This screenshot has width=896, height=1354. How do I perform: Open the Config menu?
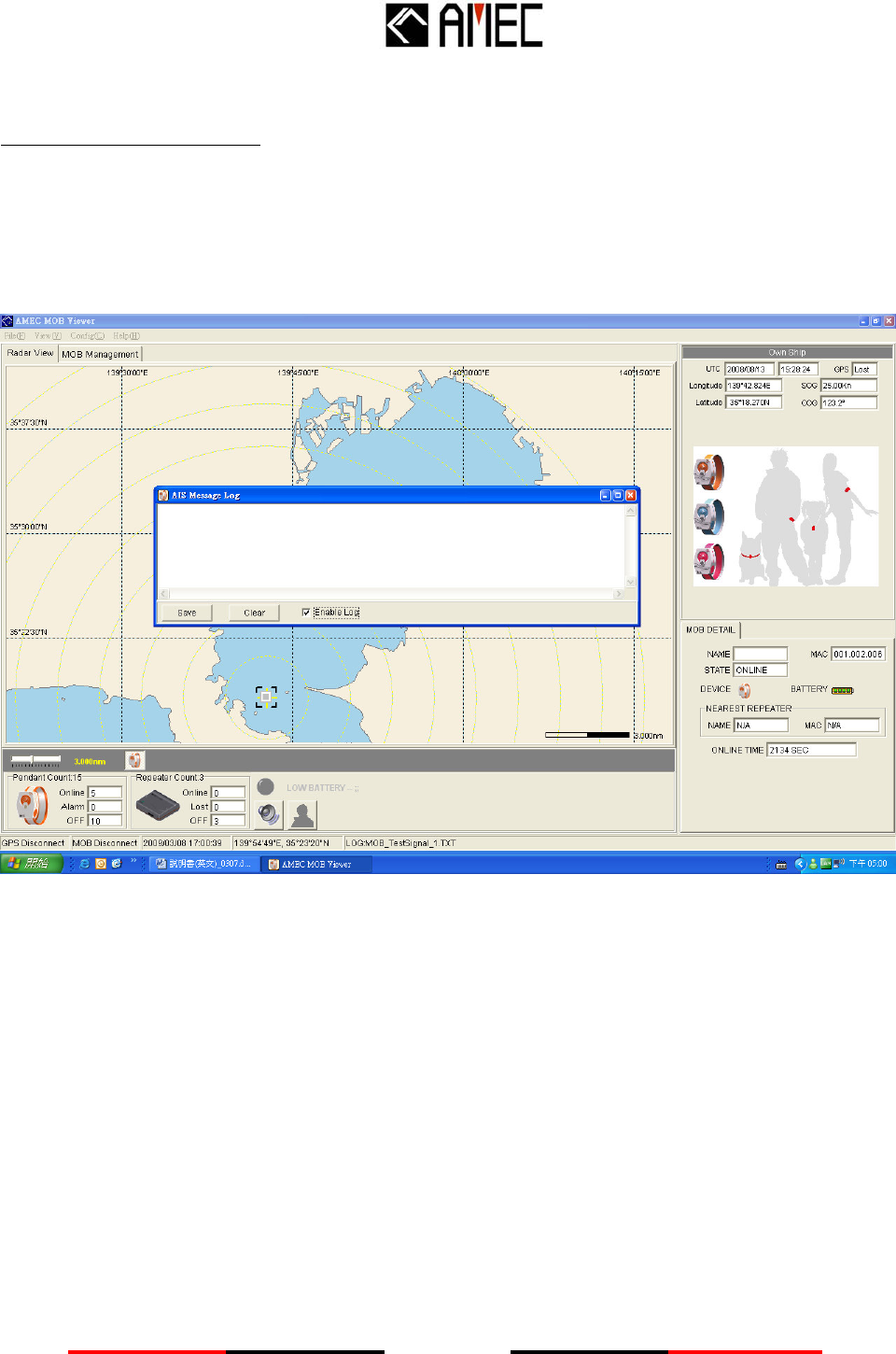click(x=87, y=336)
